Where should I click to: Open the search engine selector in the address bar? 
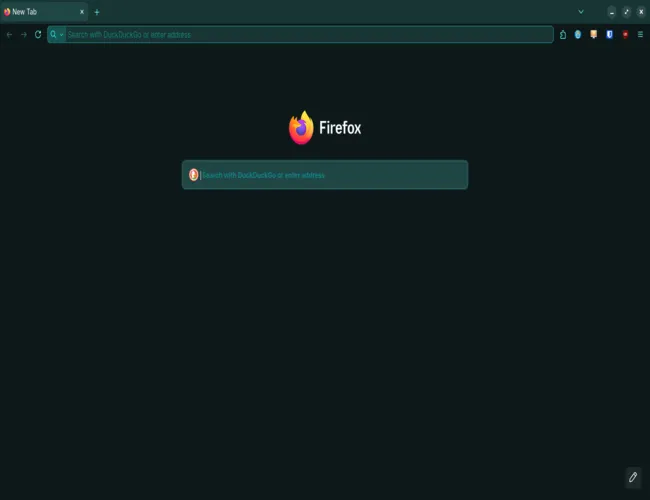tap(57, 34)
